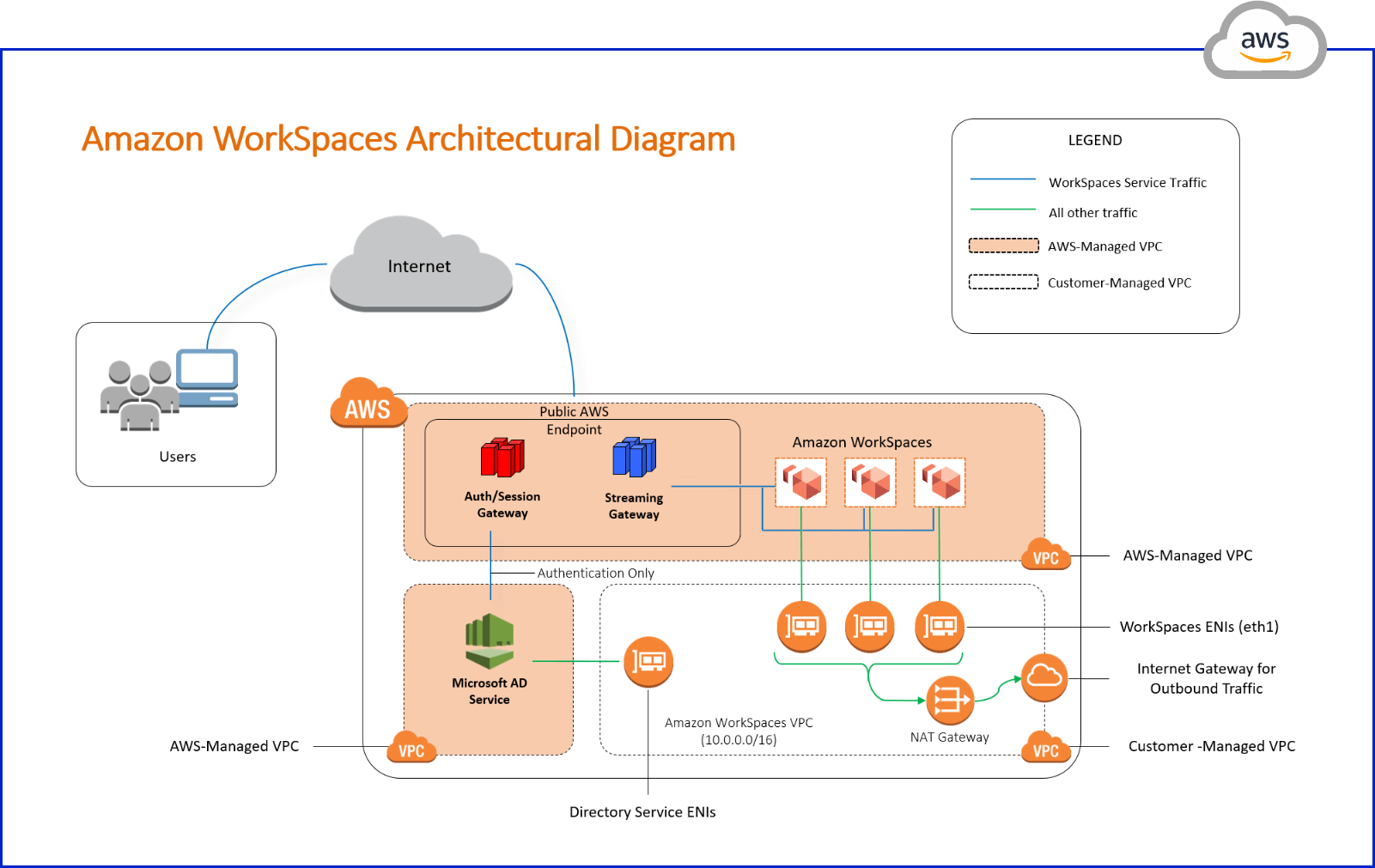Select the orange AWS cloud badge
This screenshot has height=868, width=1375.
click(x=368, y=403)
